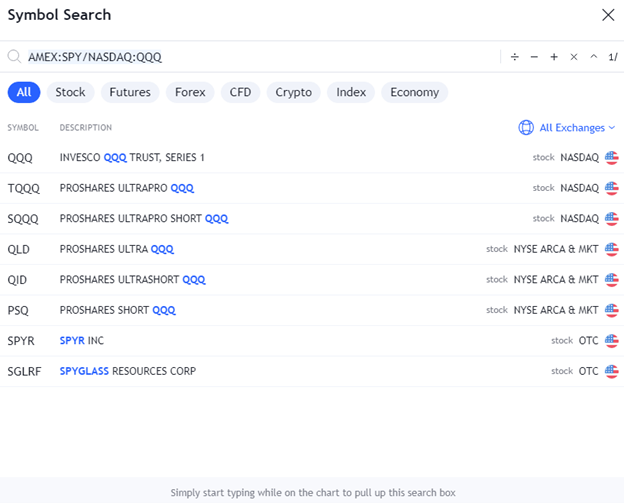Show only Crypto symbols
Screen dimensions: 624x503
(293, 92)
